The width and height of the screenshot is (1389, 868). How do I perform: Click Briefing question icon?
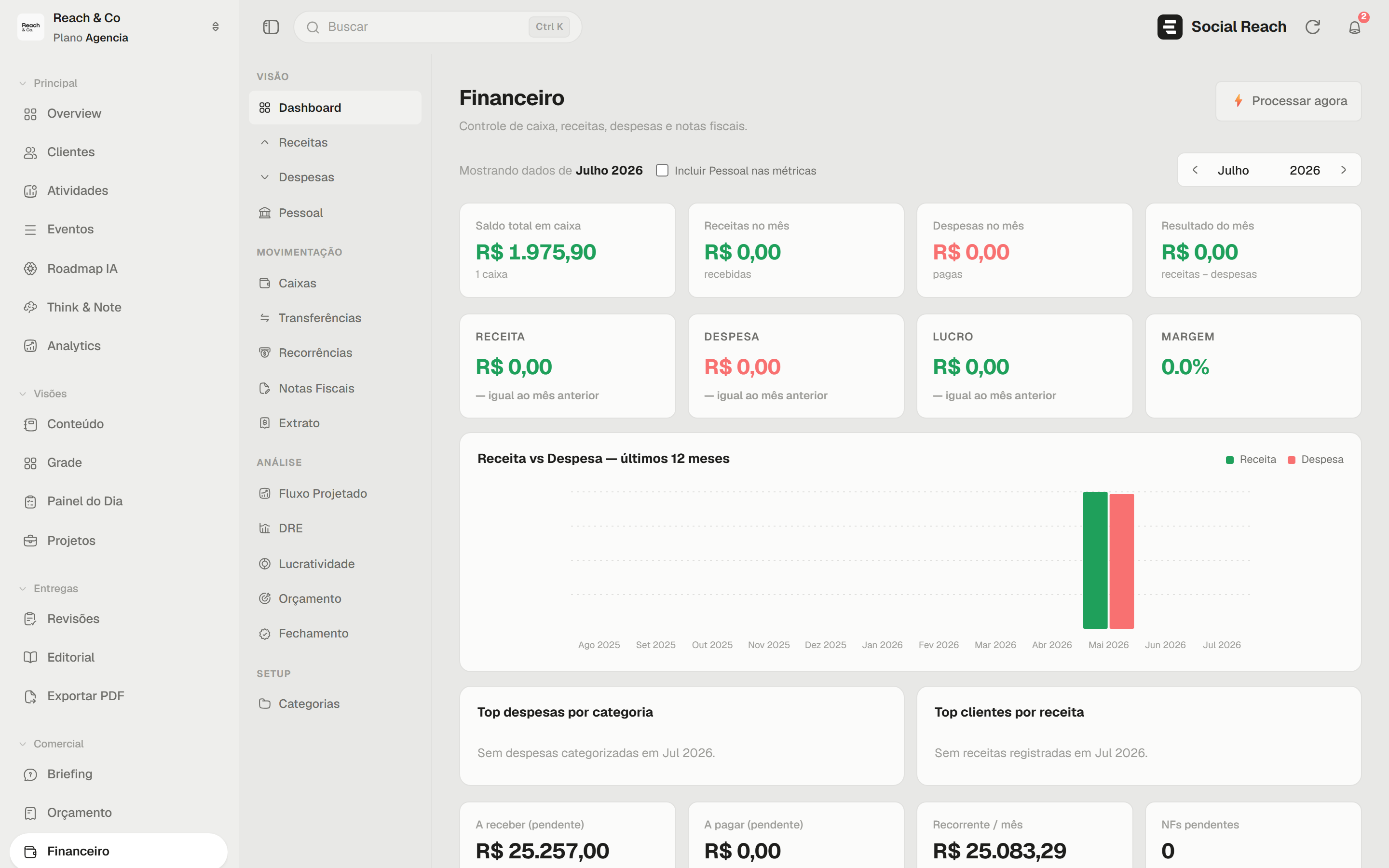(x=30, y=774)
